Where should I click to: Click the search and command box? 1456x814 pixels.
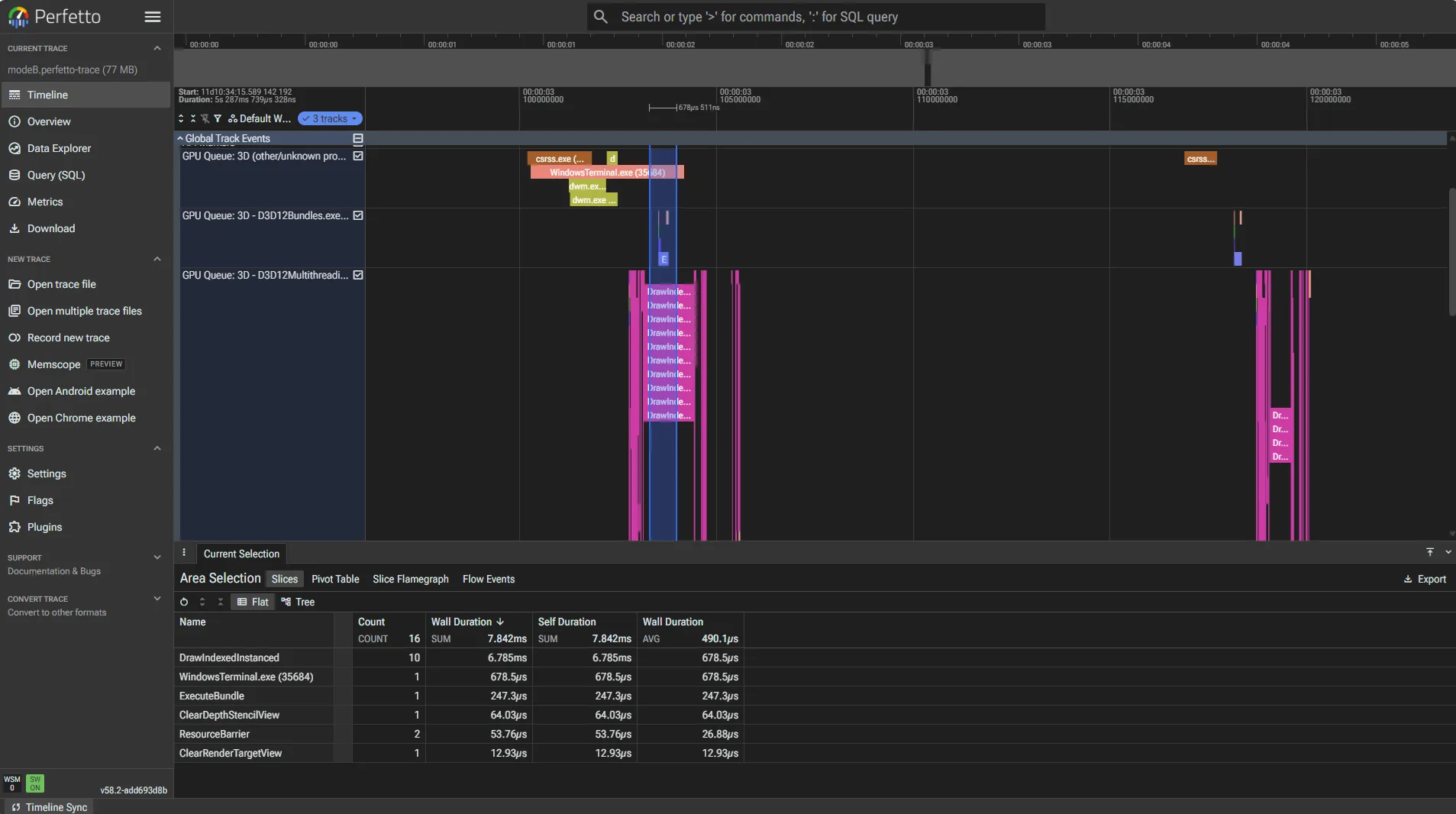pos(816,17)
